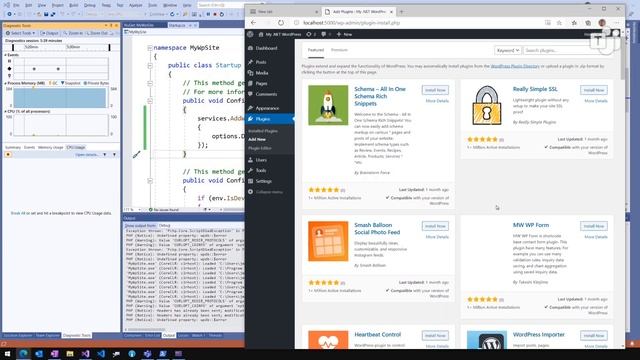Click Restart debugging icon in Visual Studio toolbar
This screenshot has height=360, width=640.
point(222,14)
